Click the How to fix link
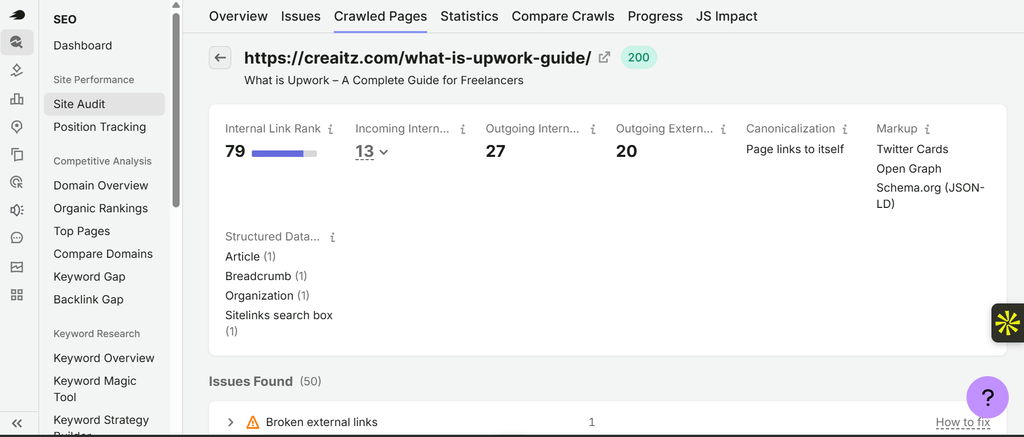Image resolution: width=1024 pixels, height=437 pixels. pos(963,423)
